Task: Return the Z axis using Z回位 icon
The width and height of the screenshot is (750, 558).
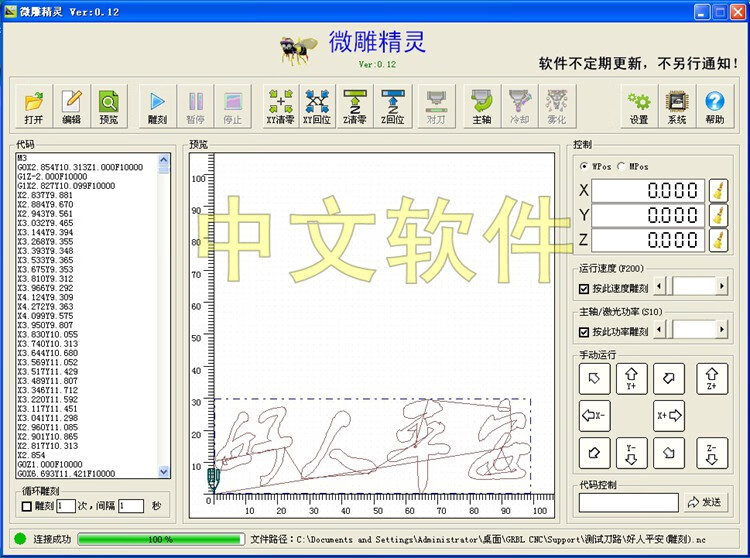Action: pos(393,106)
